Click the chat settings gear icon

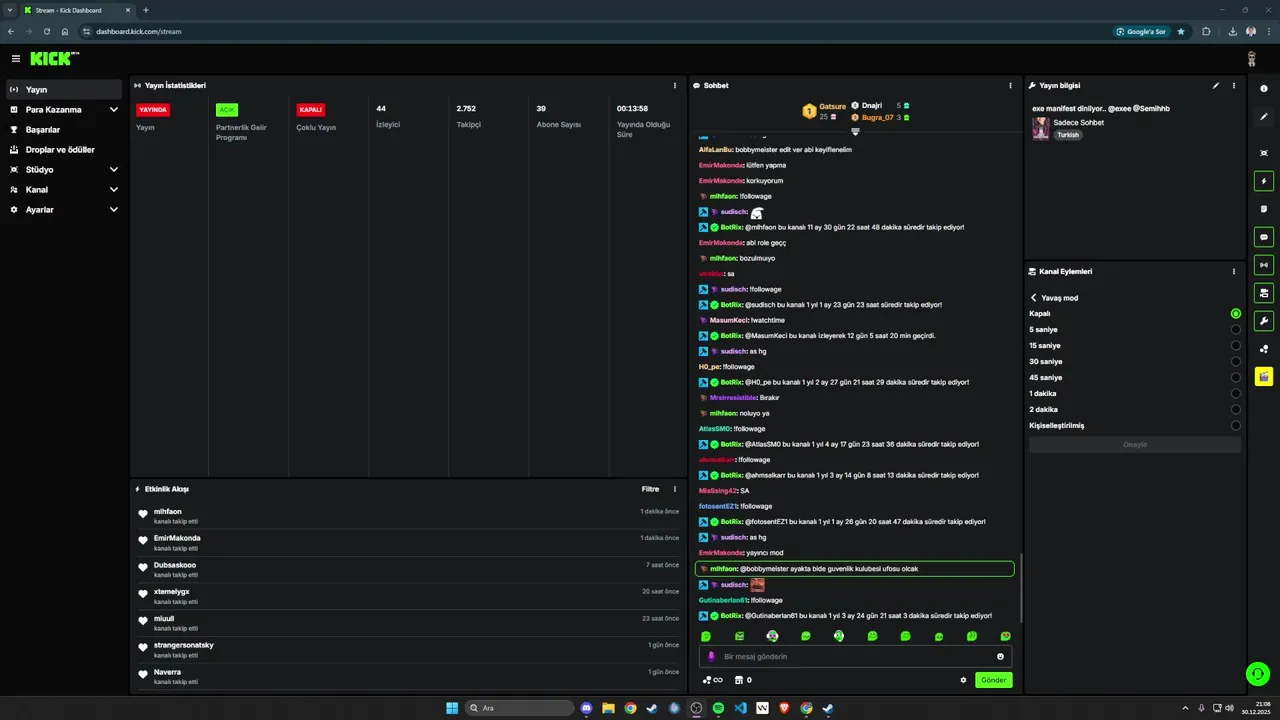point(964,680)
